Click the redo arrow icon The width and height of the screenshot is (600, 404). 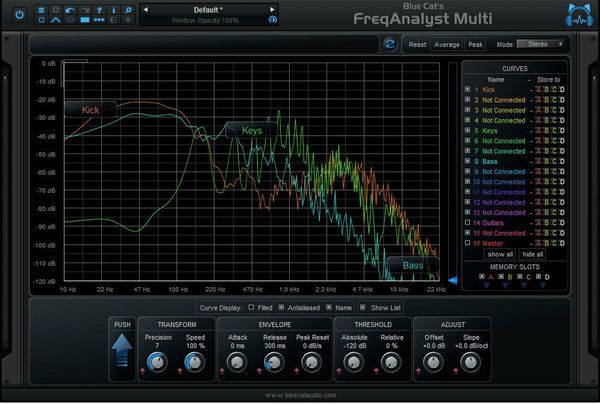coord(84,10)
